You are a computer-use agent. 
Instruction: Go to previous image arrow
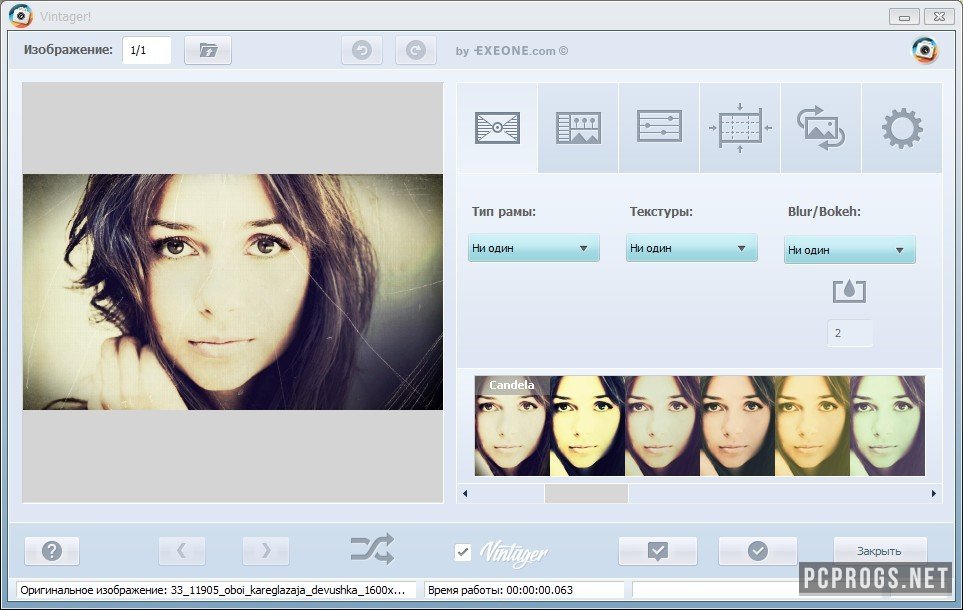182,551
